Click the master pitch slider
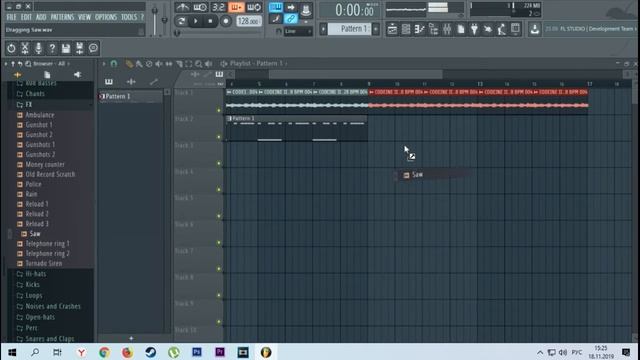The height and width of the screenshot is (360, 640). click(x=164, y=19)
